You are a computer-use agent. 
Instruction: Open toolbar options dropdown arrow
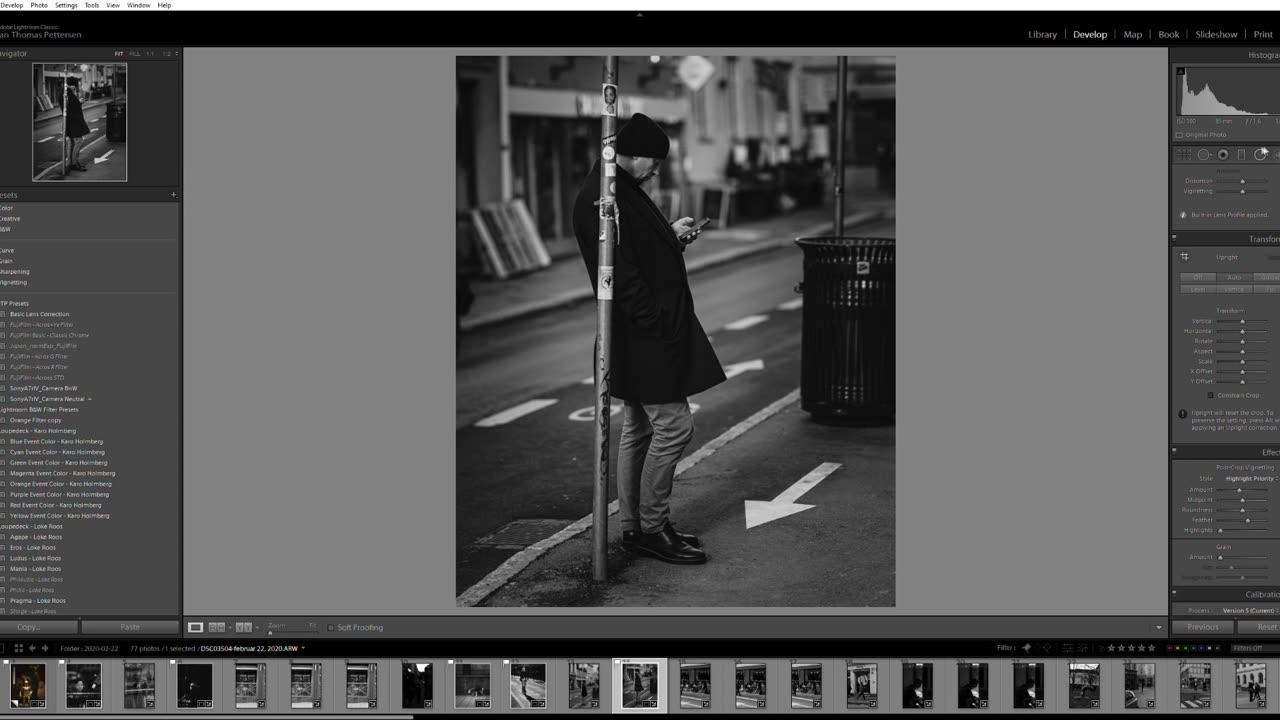(1159, 628)
